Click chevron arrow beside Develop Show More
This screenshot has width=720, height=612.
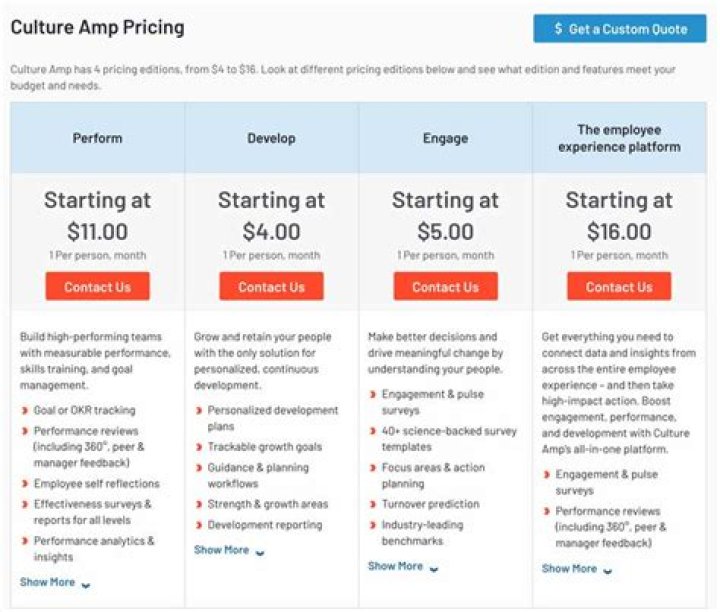pyautogui.click(x=260, y=553)
